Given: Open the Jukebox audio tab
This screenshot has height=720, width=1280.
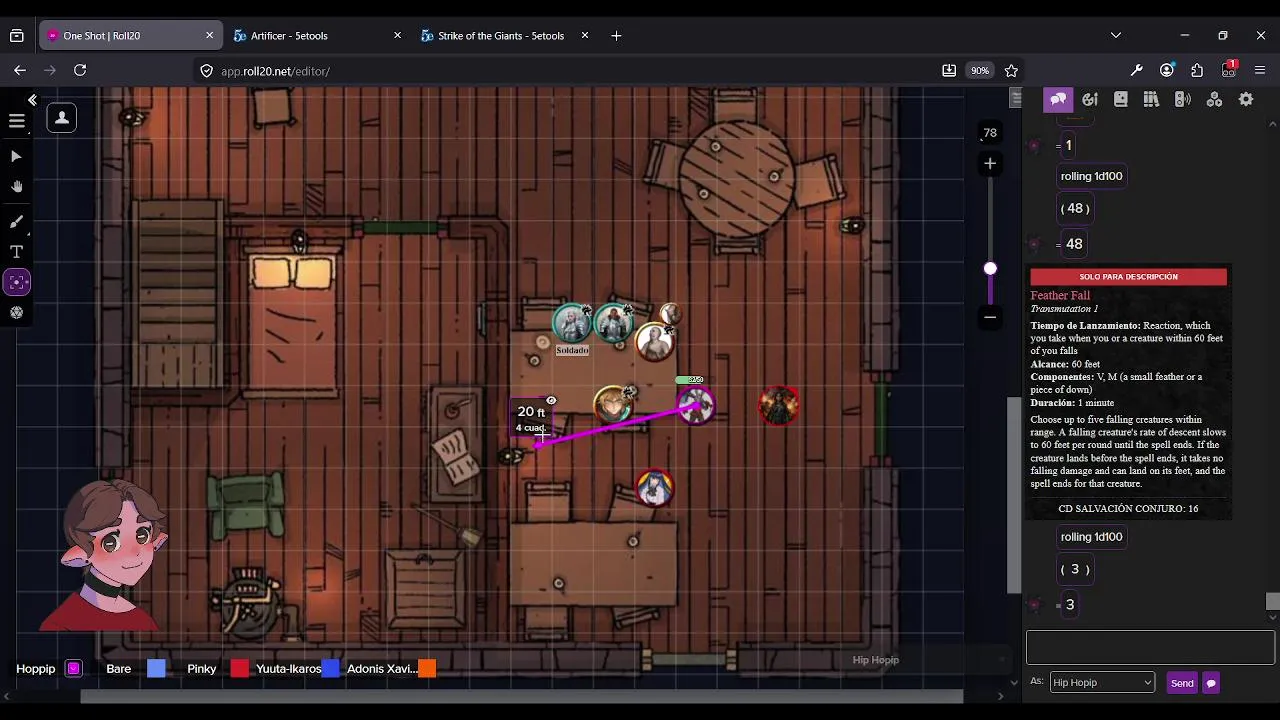Looking at the screenshot, I should [1183, 99].
